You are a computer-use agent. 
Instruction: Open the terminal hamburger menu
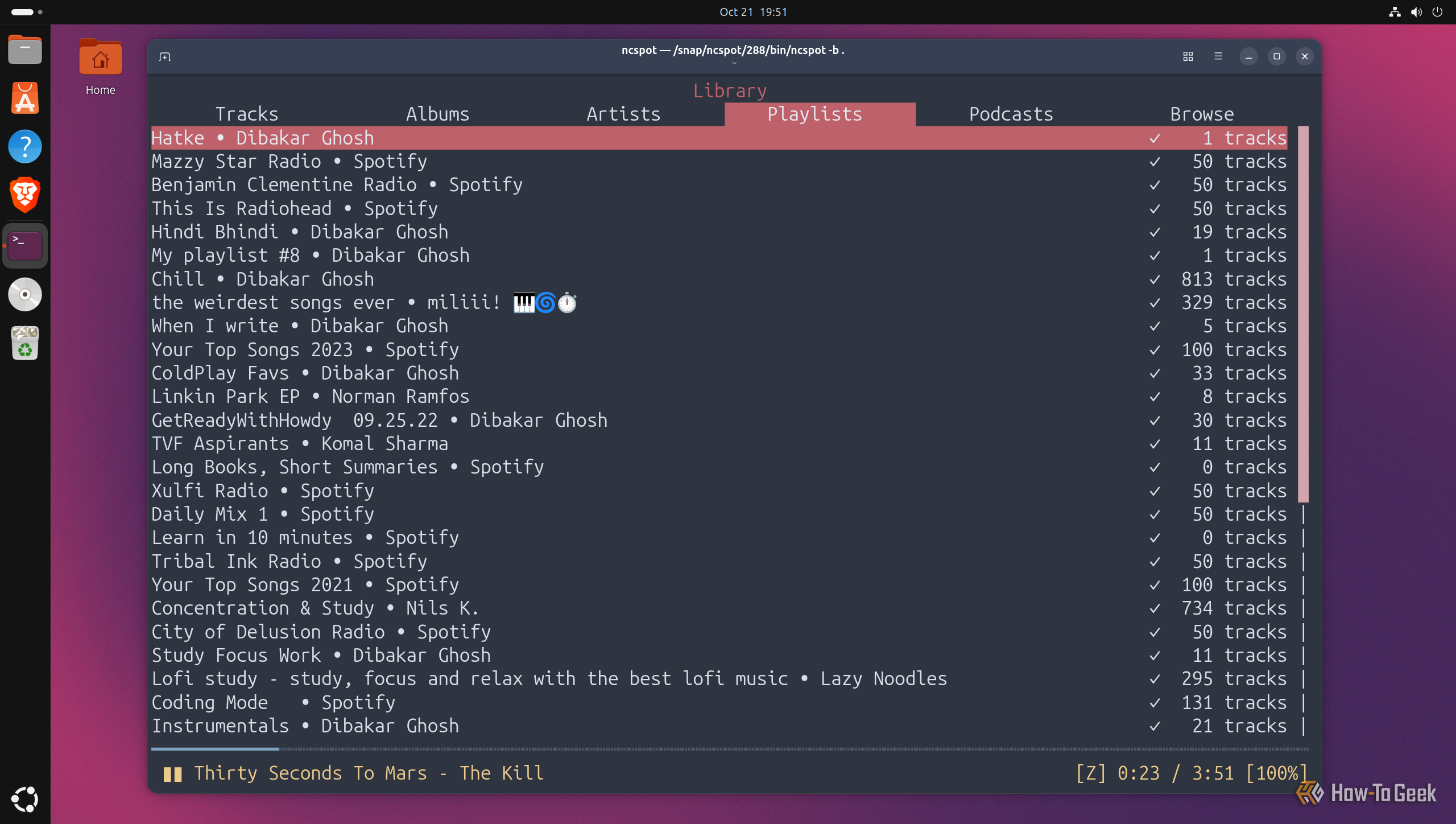point(1218,56)
